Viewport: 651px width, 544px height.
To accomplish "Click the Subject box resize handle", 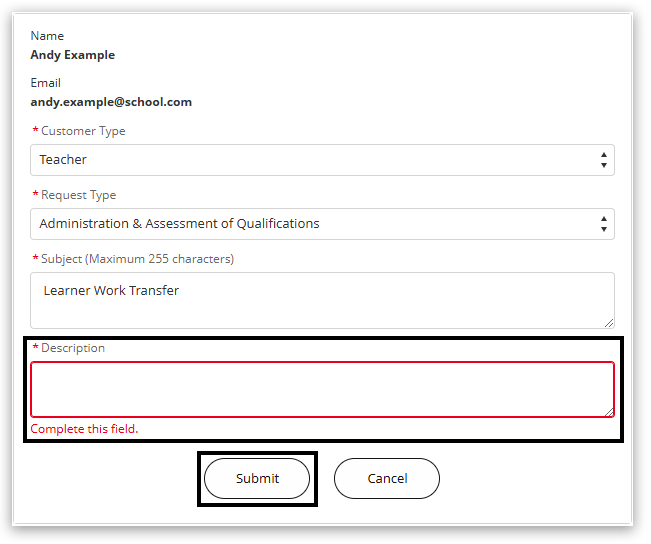I will pyautogui.click(x=609, y=323).
